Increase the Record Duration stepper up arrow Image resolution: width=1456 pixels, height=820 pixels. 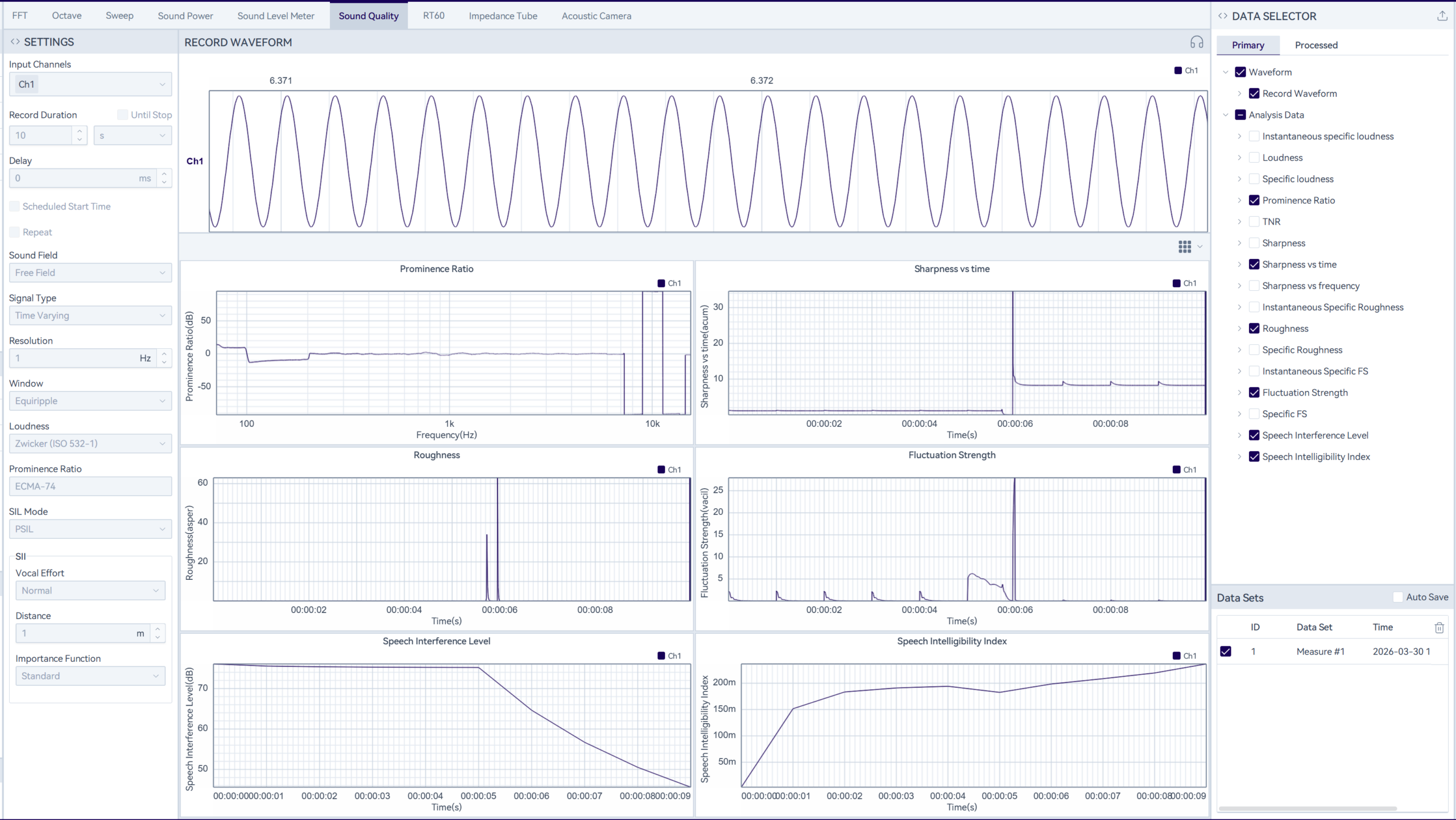pyautogui.click(x=80, y=131)
